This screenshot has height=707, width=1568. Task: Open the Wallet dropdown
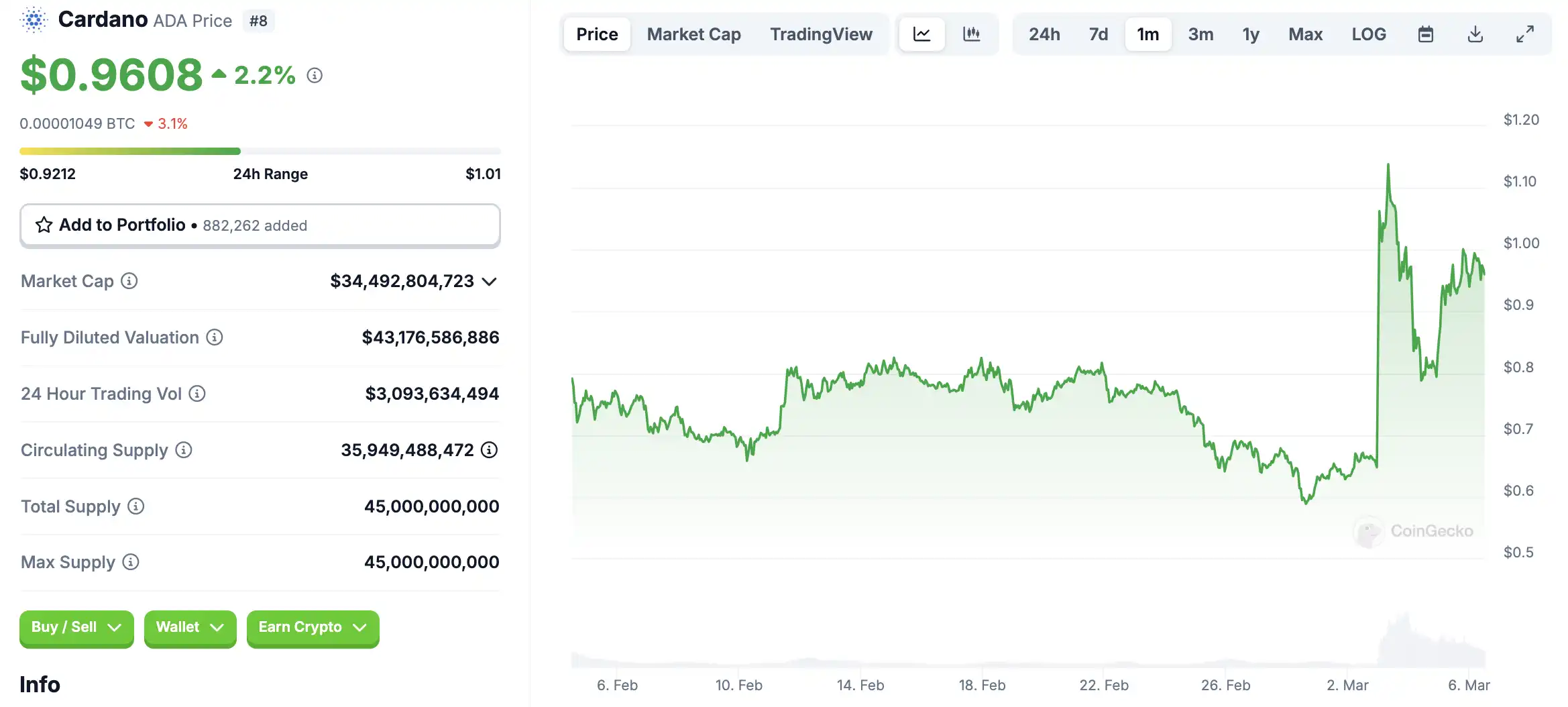[190, 628]
